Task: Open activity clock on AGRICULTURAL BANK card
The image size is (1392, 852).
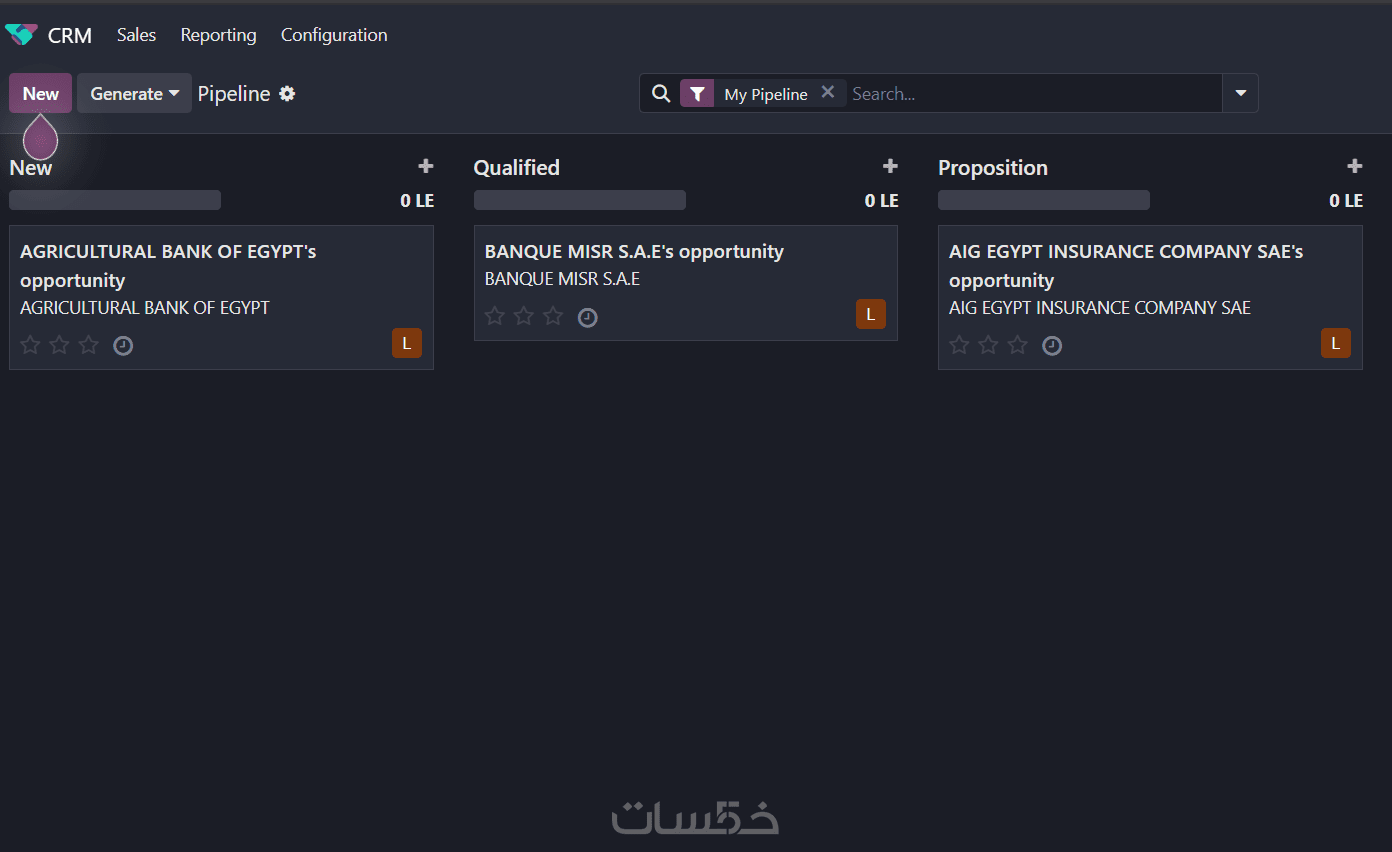Action: tap(123, 346)
